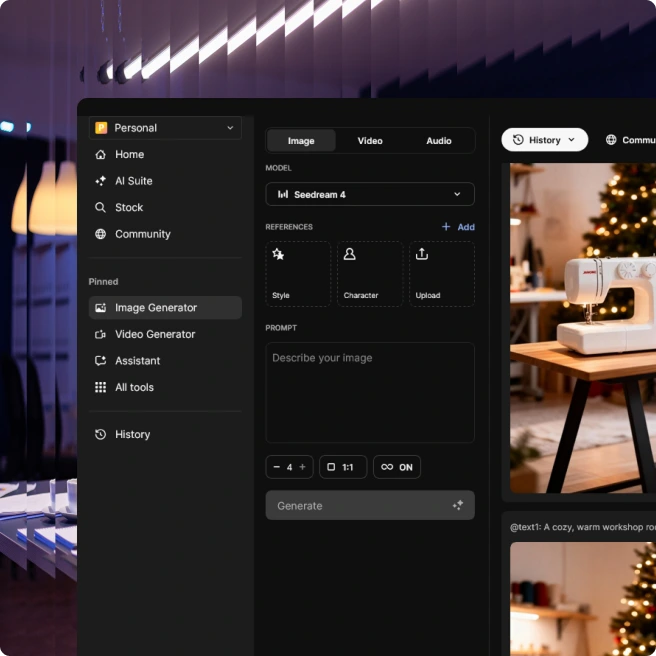Click the Generate button

click(370, 506)
